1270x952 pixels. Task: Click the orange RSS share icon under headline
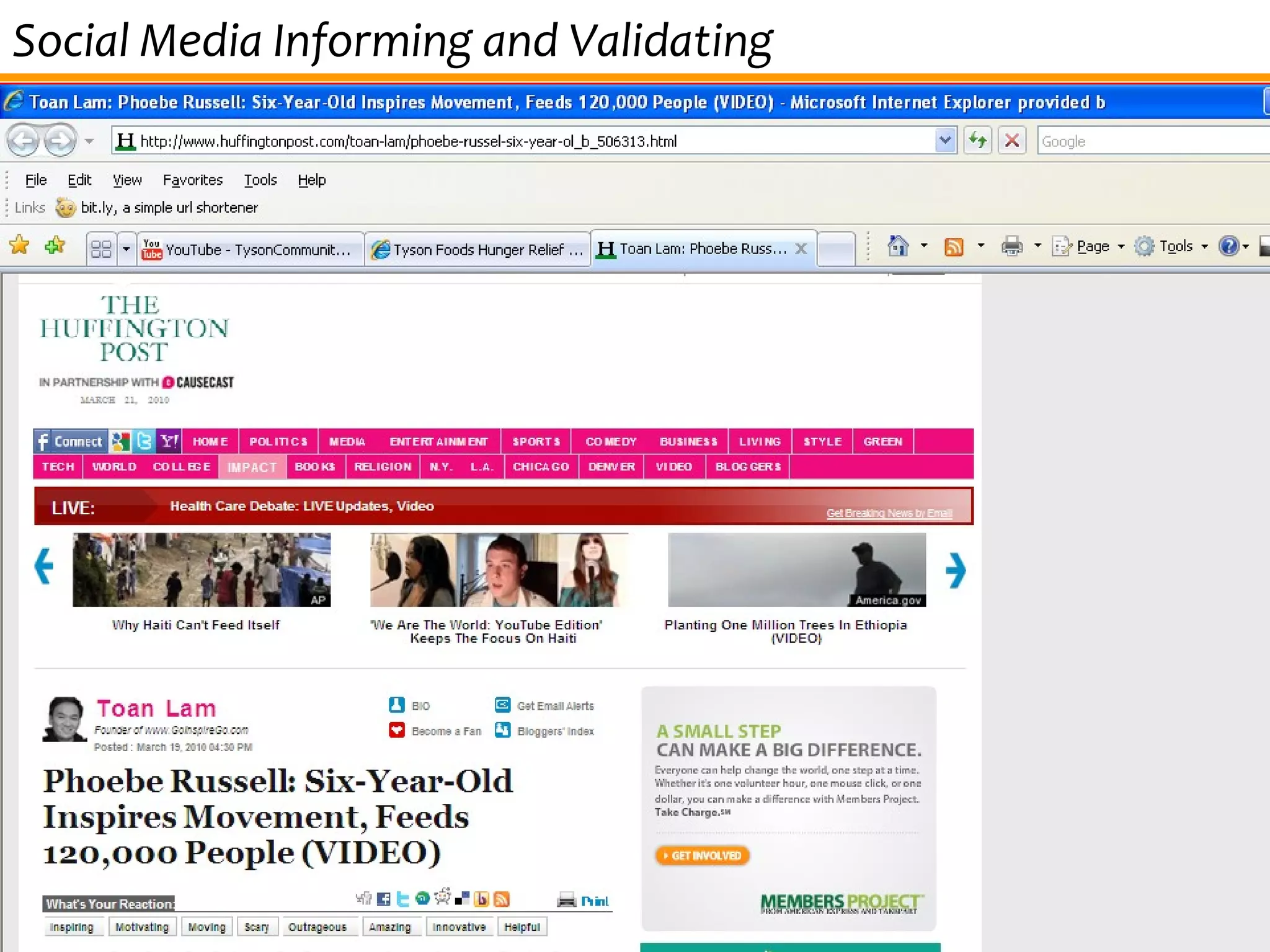[502, 899]
